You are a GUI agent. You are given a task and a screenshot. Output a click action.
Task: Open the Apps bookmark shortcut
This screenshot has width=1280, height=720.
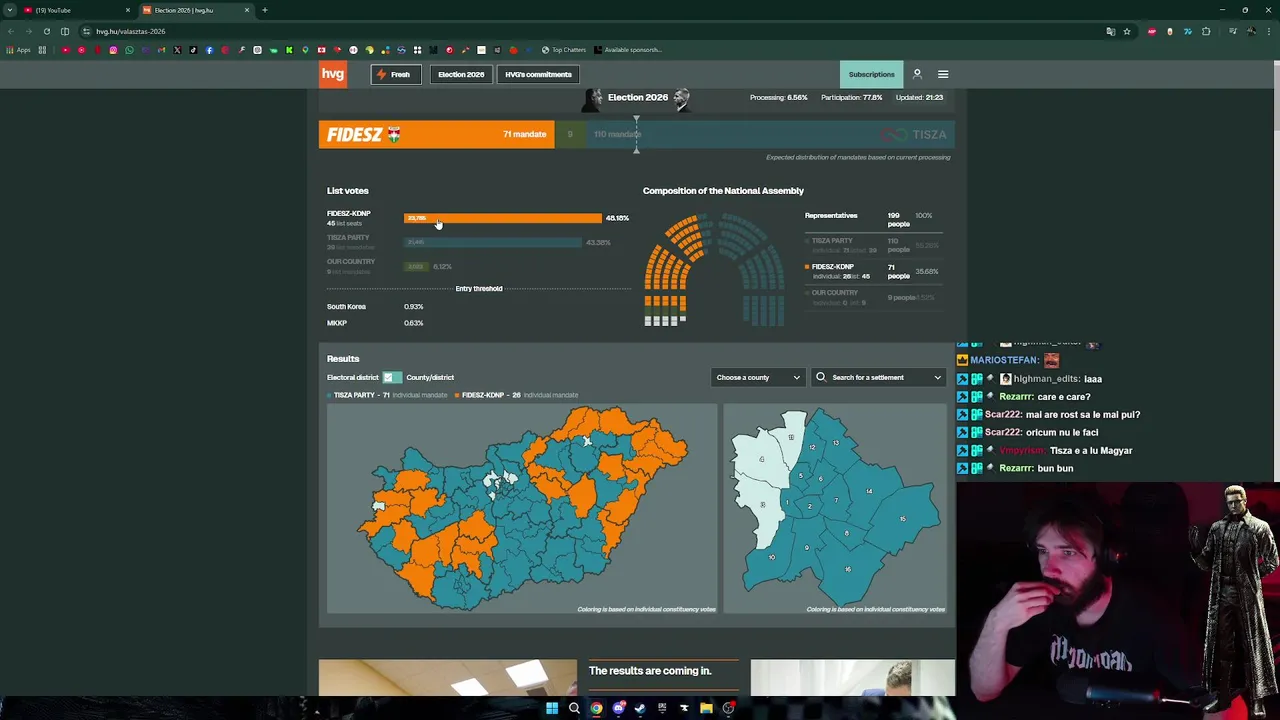18,50
